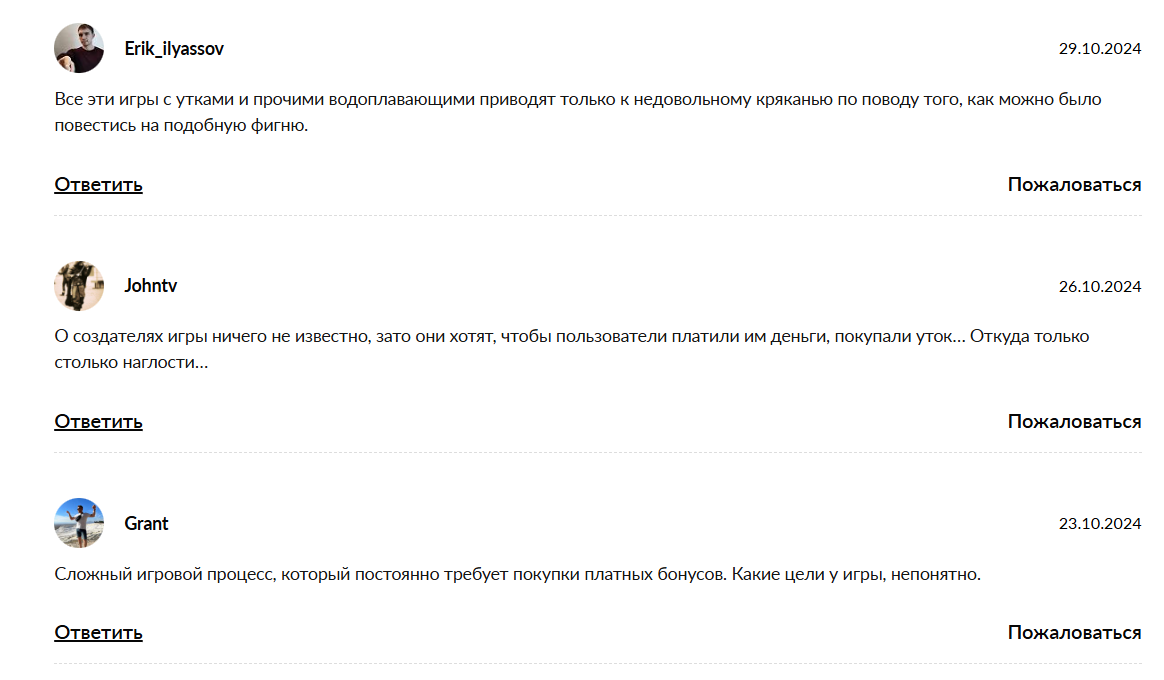The width and height of the screenshot is (1164, 680).
Task: Click the dashed divider below Erik_ilyassov's comment
Action: point(597,215)
